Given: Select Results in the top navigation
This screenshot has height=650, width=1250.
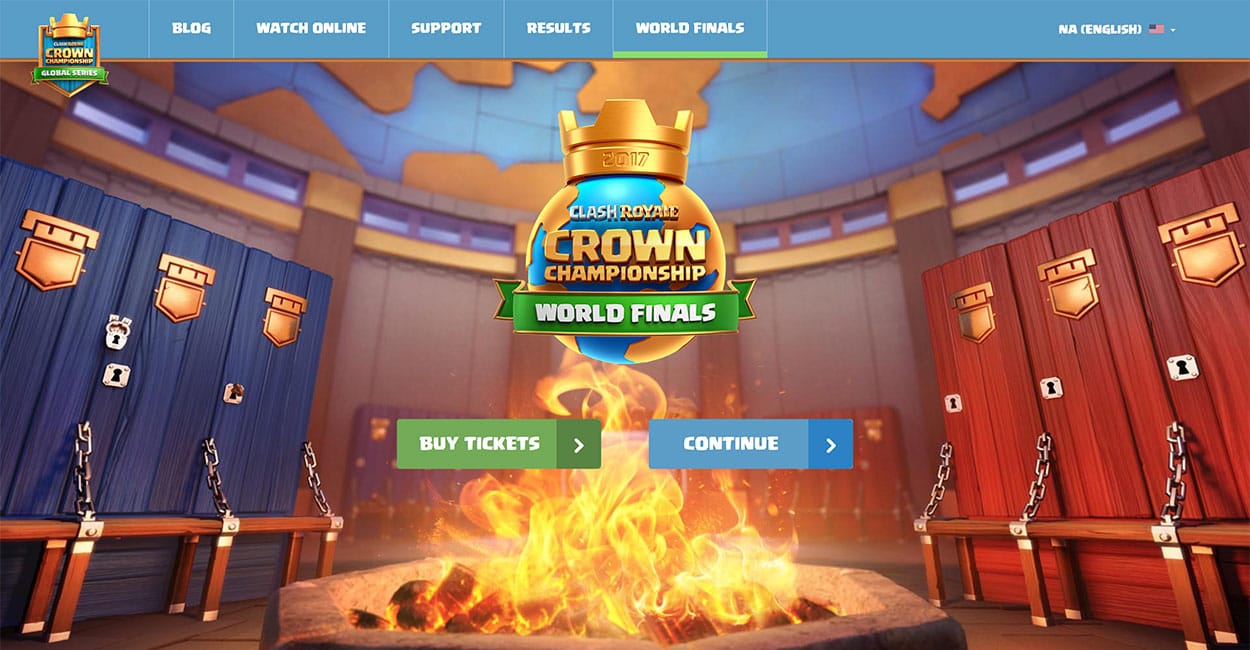Looking at the screenshot, I should (558, 28).
